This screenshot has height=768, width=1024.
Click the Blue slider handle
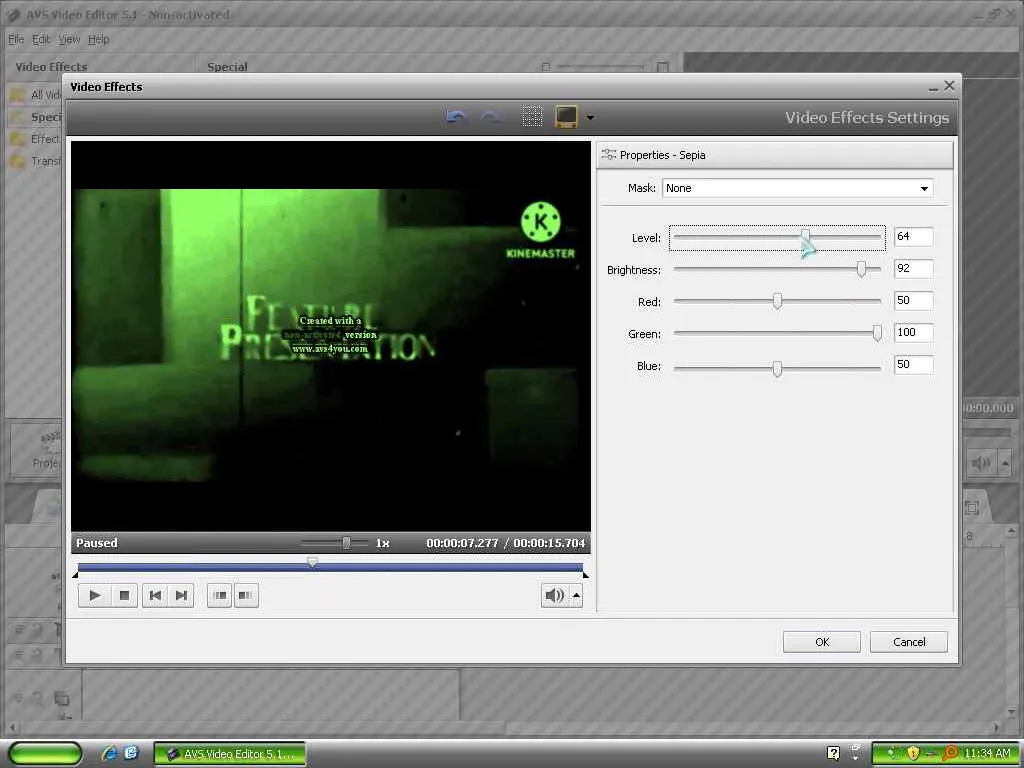click(777, 369)
